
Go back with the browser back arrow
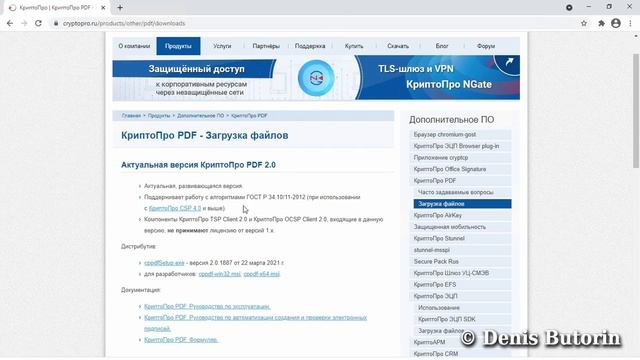(10, 23)
